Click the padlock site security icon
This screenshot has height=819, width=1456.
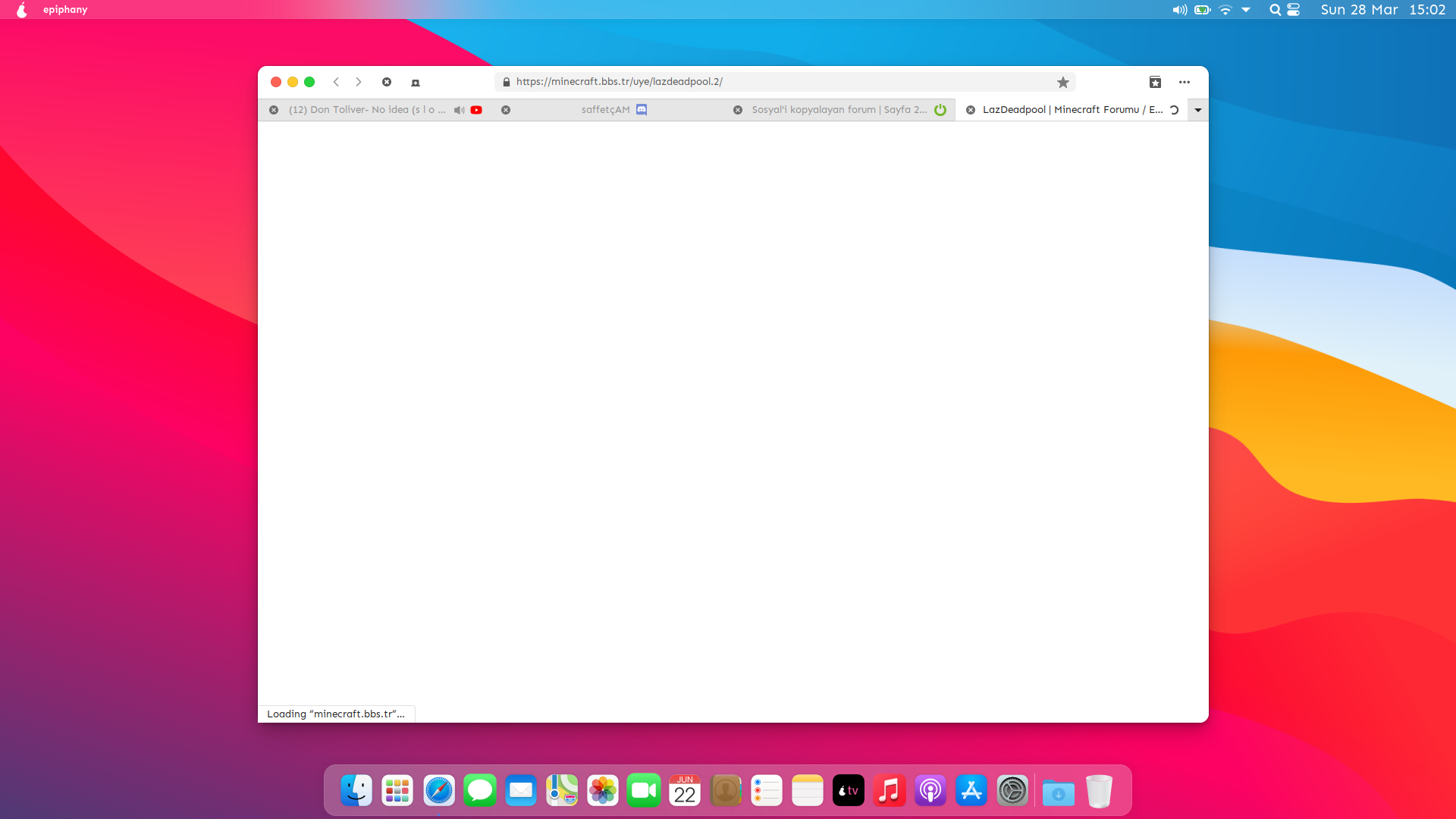[507, 82]
